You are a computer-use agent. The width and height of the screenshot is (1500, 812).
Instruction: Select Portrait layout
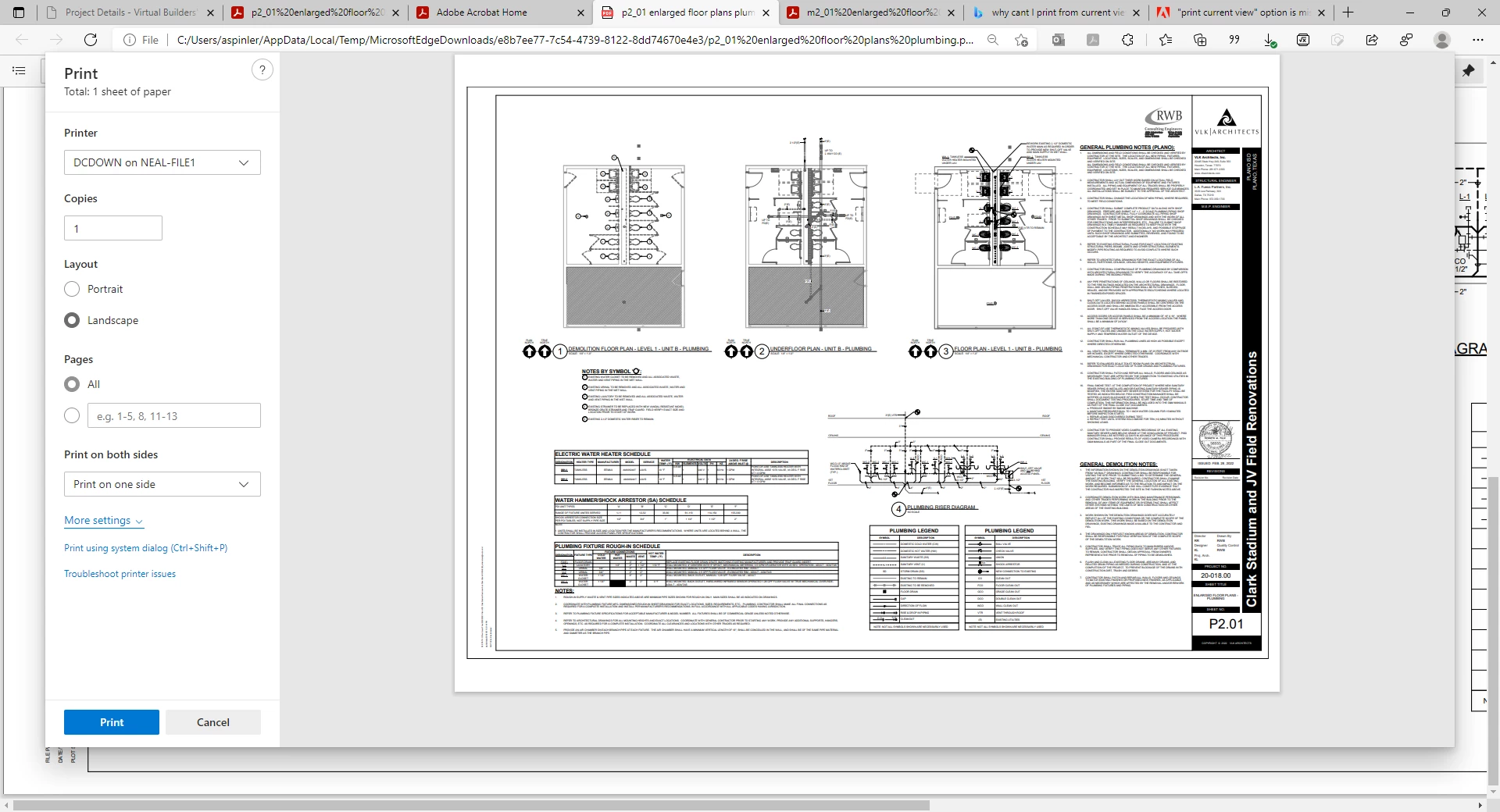72,289
